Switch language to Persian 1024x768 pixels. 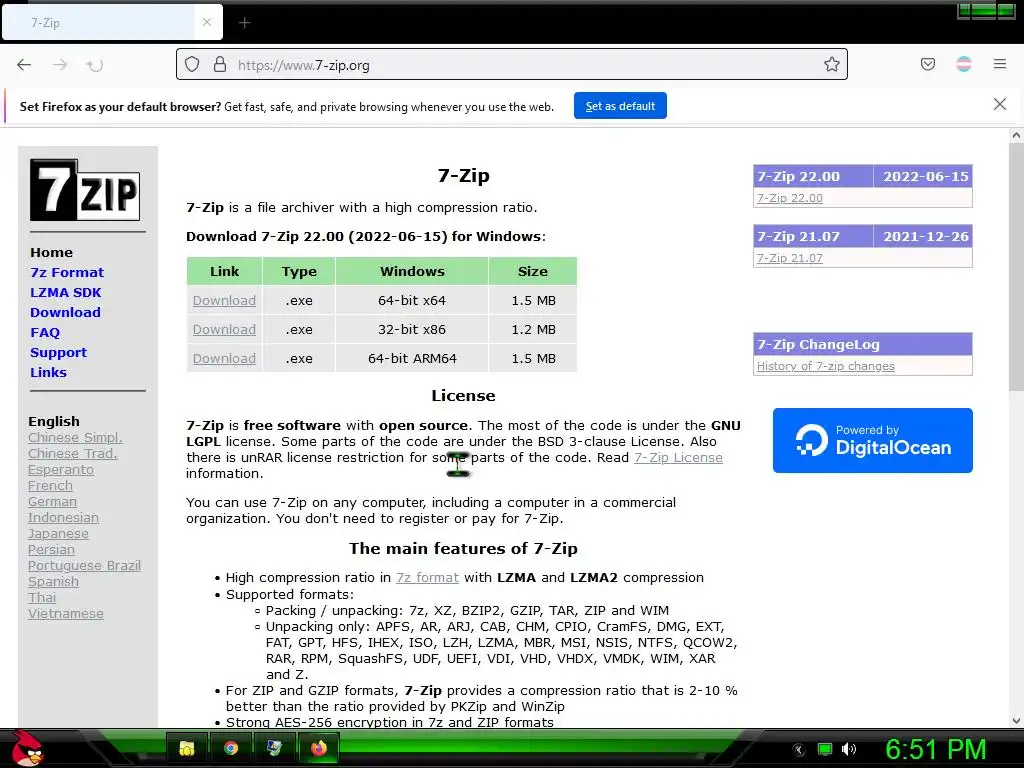(51, 550)
